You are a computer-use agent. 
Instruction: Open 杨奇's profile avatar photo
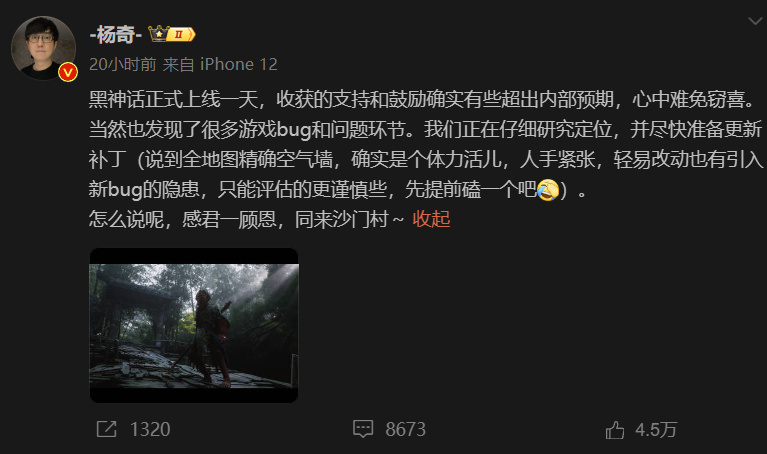coord(43,48)
